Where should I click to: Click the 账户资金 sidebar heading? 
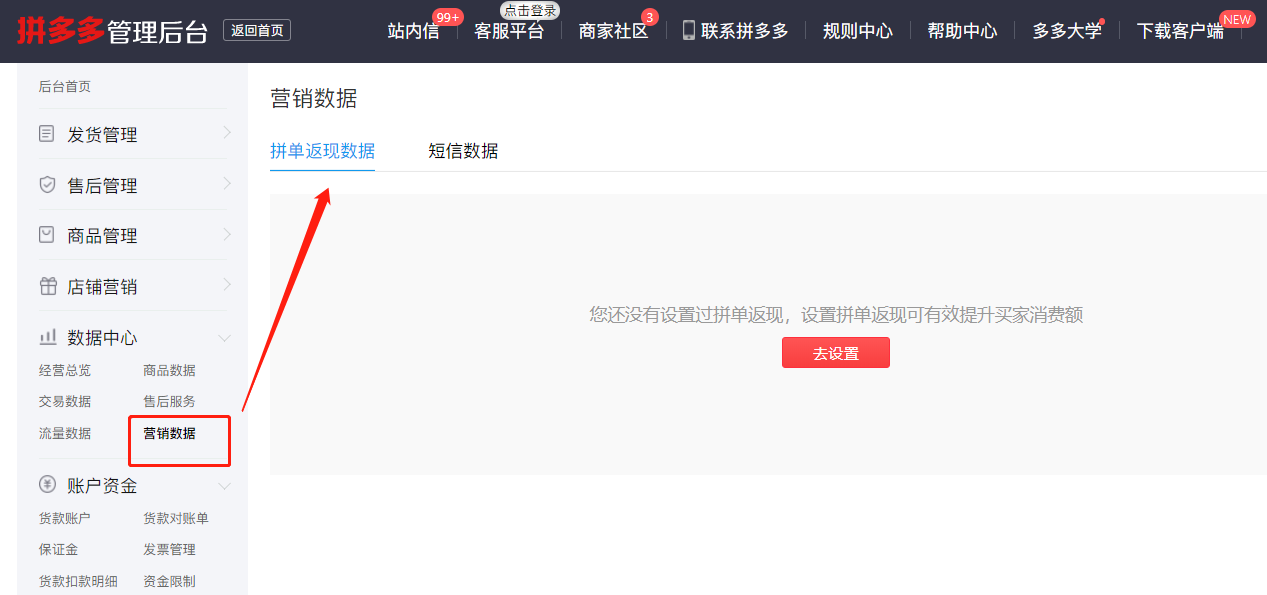coord(102,486)
